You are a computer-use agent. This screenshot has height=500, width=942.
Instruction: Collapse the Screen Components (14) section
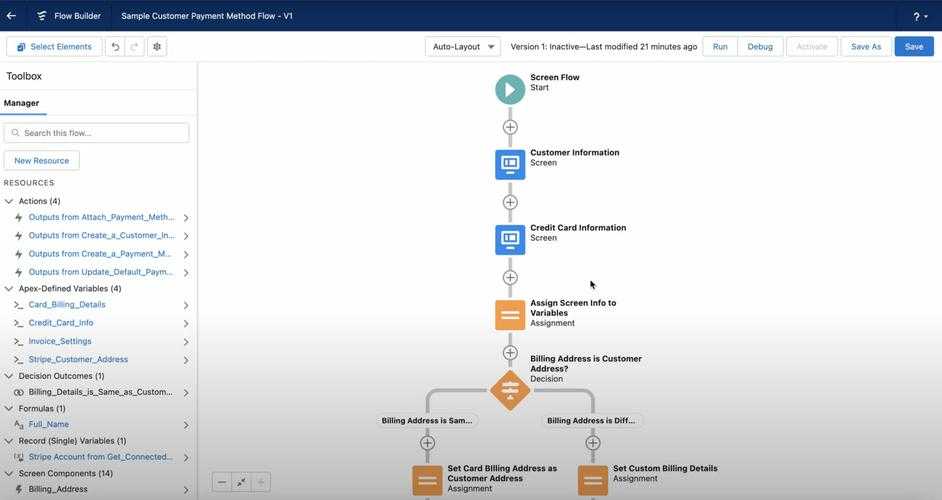(9, 474)
